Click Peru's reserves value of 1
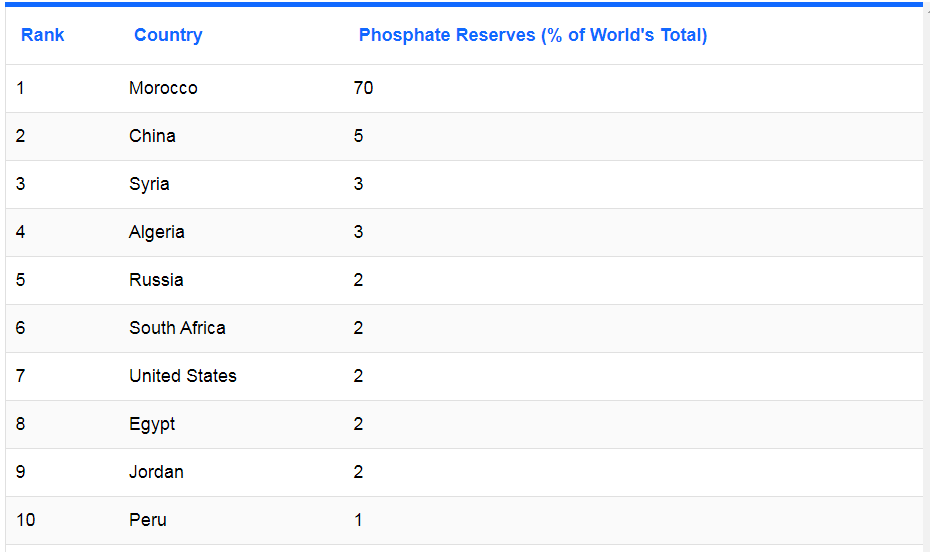The image size is (930, 552). point(358,520)
